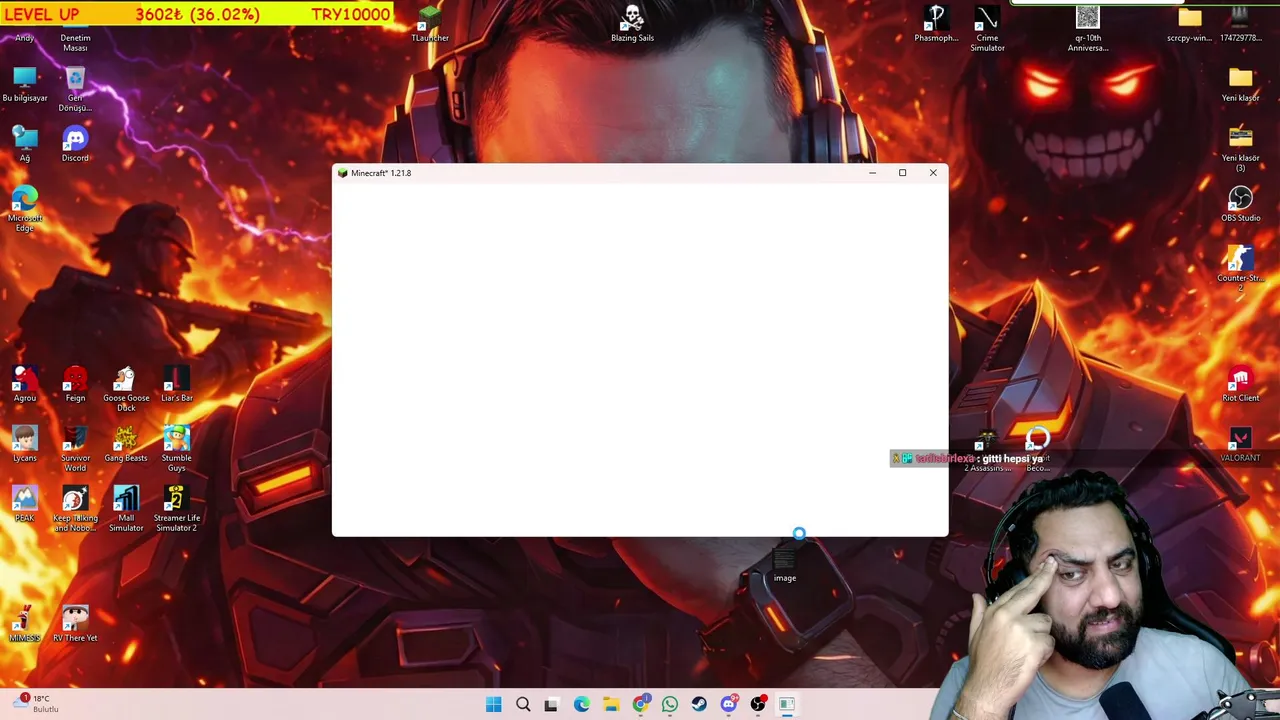Open the Microsoft Edge desktop shortcut
1280x720 pixels.
(x=25, y=208)
